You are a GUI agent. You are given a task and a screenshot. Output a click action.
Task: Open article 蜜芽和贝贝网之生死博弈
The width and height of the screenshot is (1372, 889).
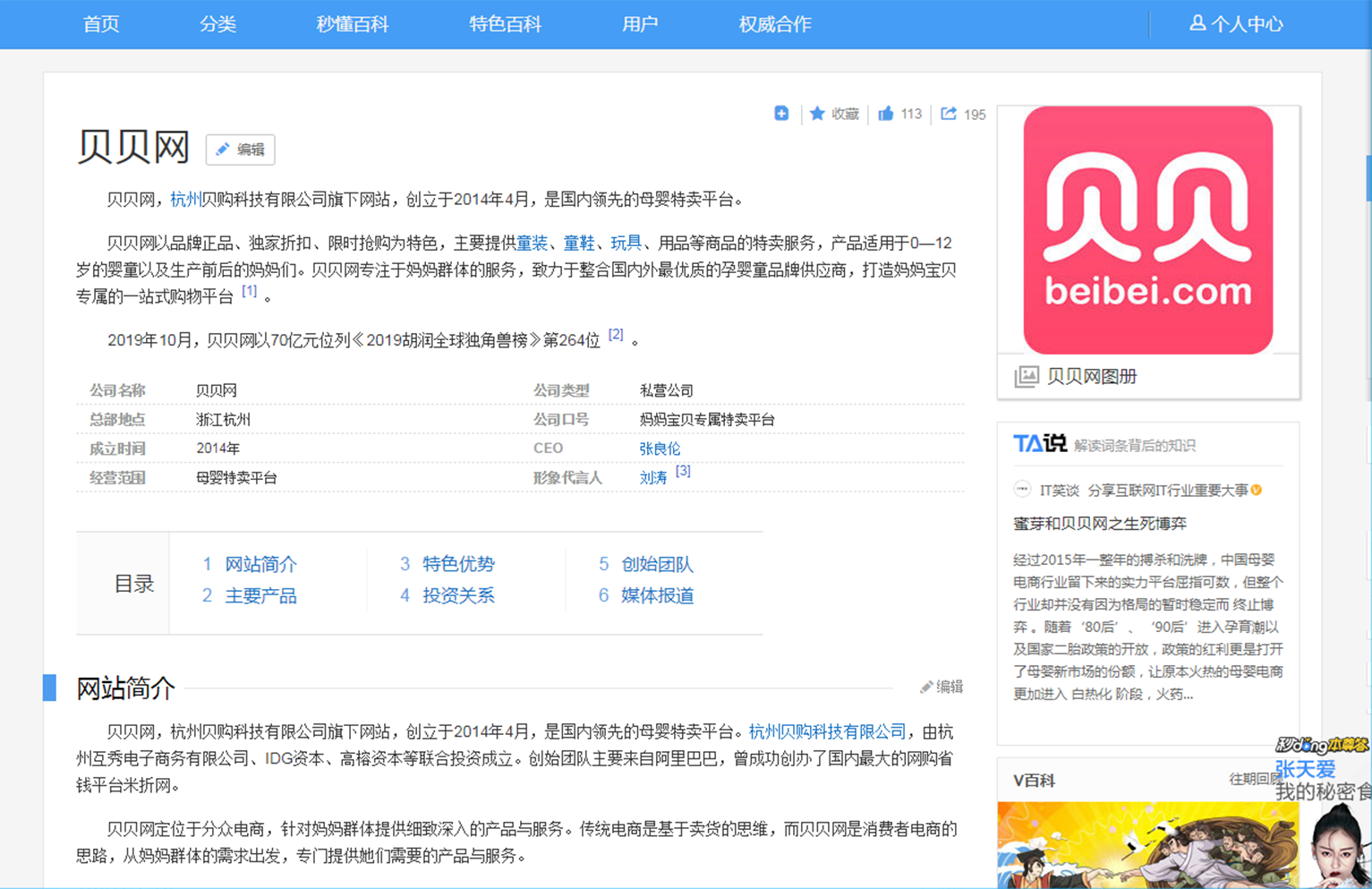[1100, 524]
